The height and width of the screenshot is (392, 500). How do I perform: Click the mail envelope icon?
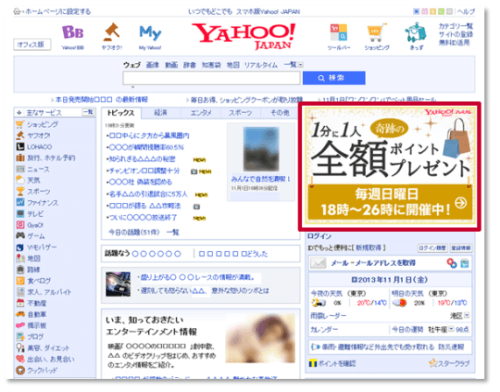318,263
